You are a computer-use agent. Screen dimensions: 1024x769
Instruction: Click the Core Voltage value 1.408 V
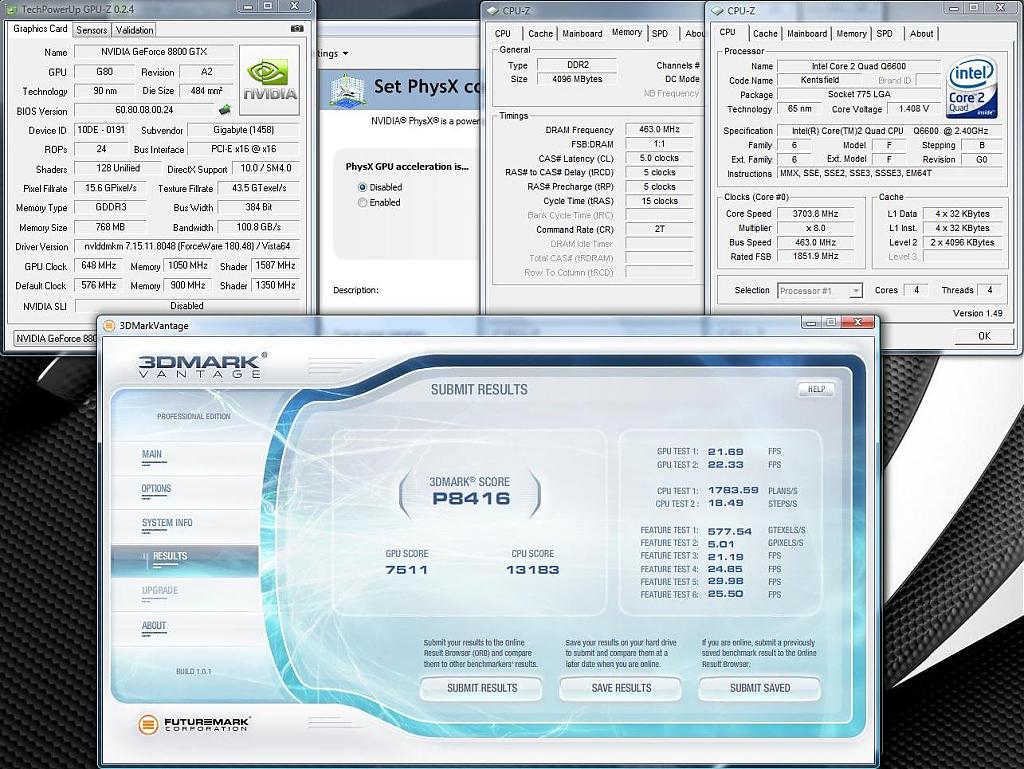pyautogui.click(x=914, y=109)
